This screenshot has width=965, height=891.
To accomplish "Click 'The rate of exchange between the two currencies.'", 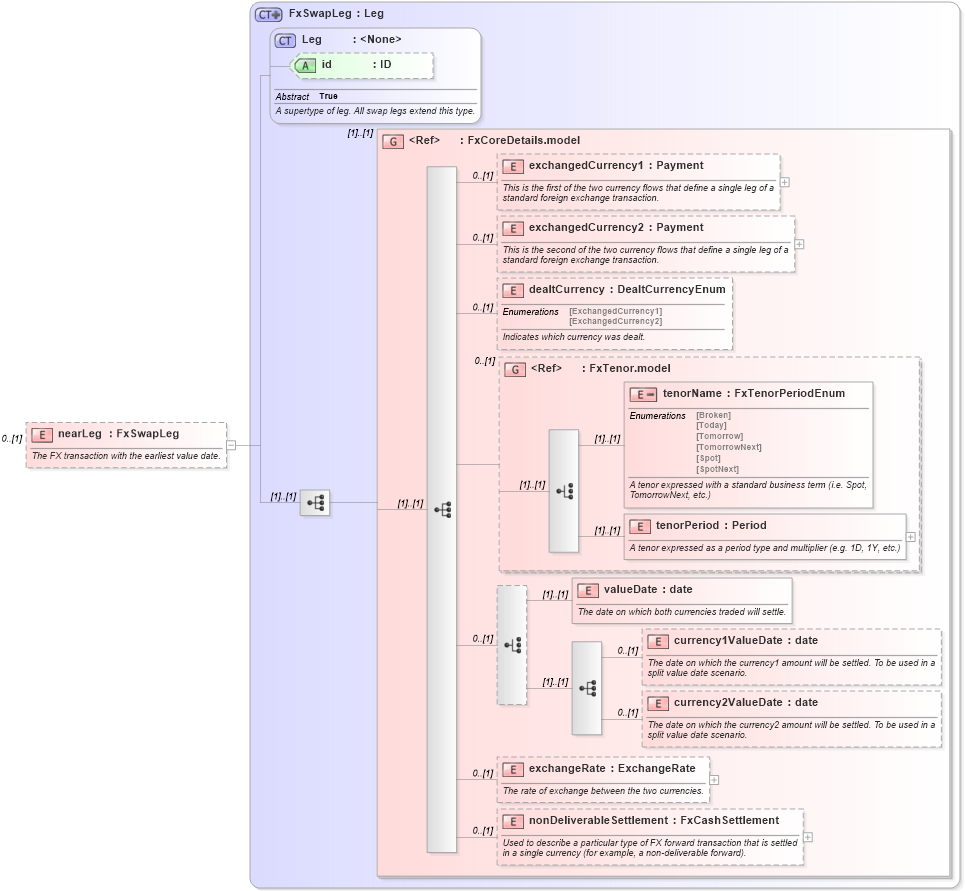I will click(x=603, y=791).
